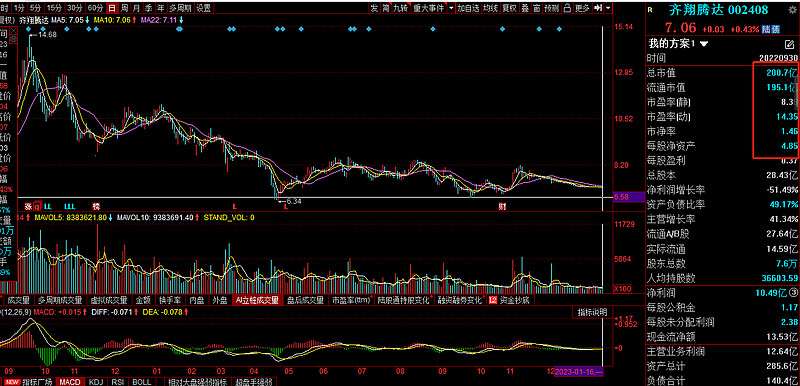
Task: Click the yellow R marker beside the stock name
Action: tap(650, 9)
